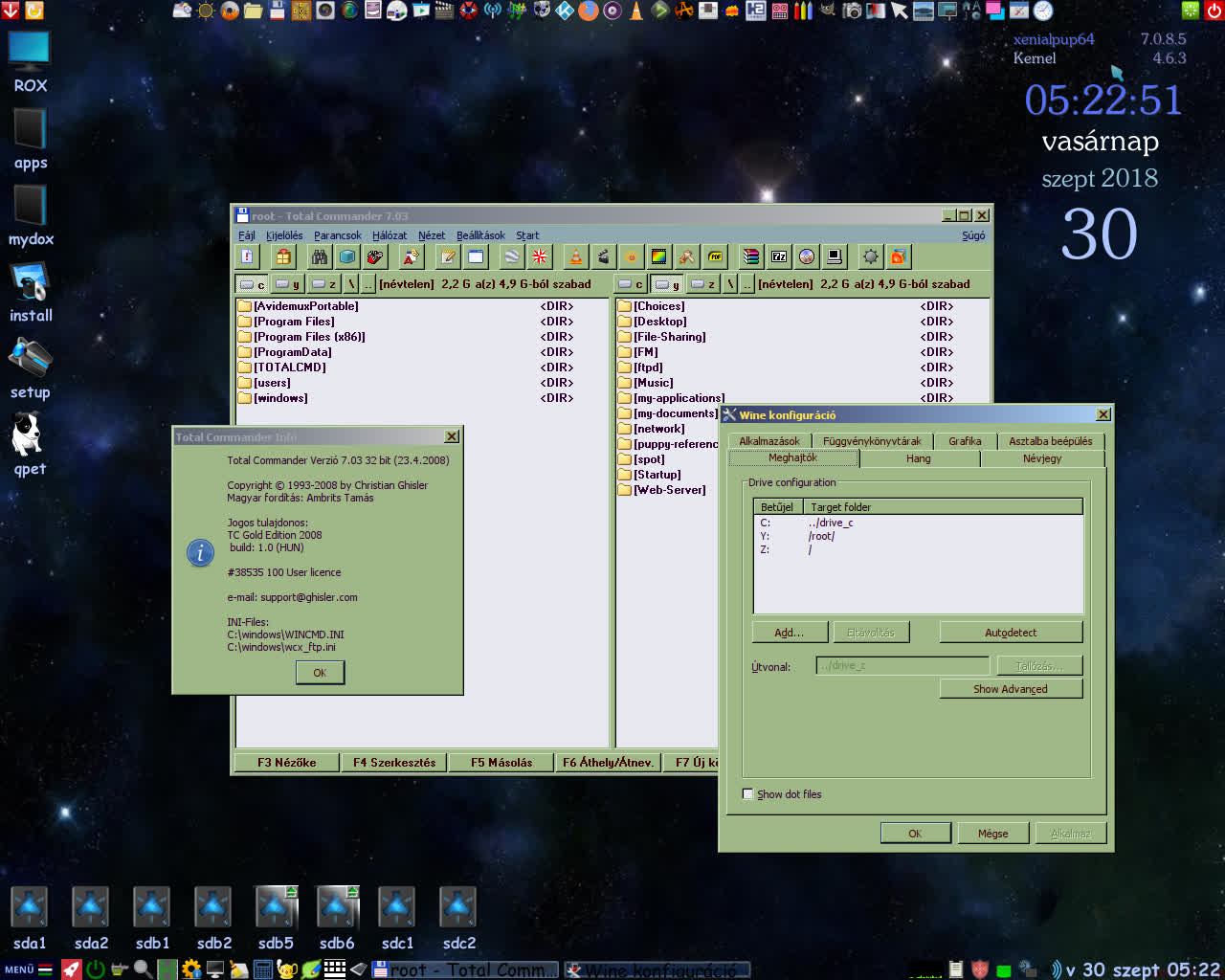
Task: Click OK in Wine konfiguráció dialog
Action: tap(915, 834)
